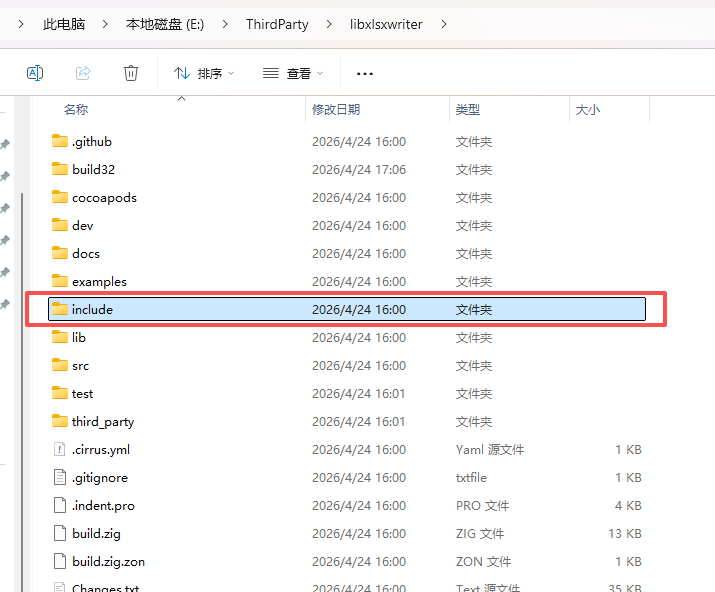The width and height of the screenshot is (715, 592).
Task: Click the .cirrus.yml file name
Action: (101, 450)
